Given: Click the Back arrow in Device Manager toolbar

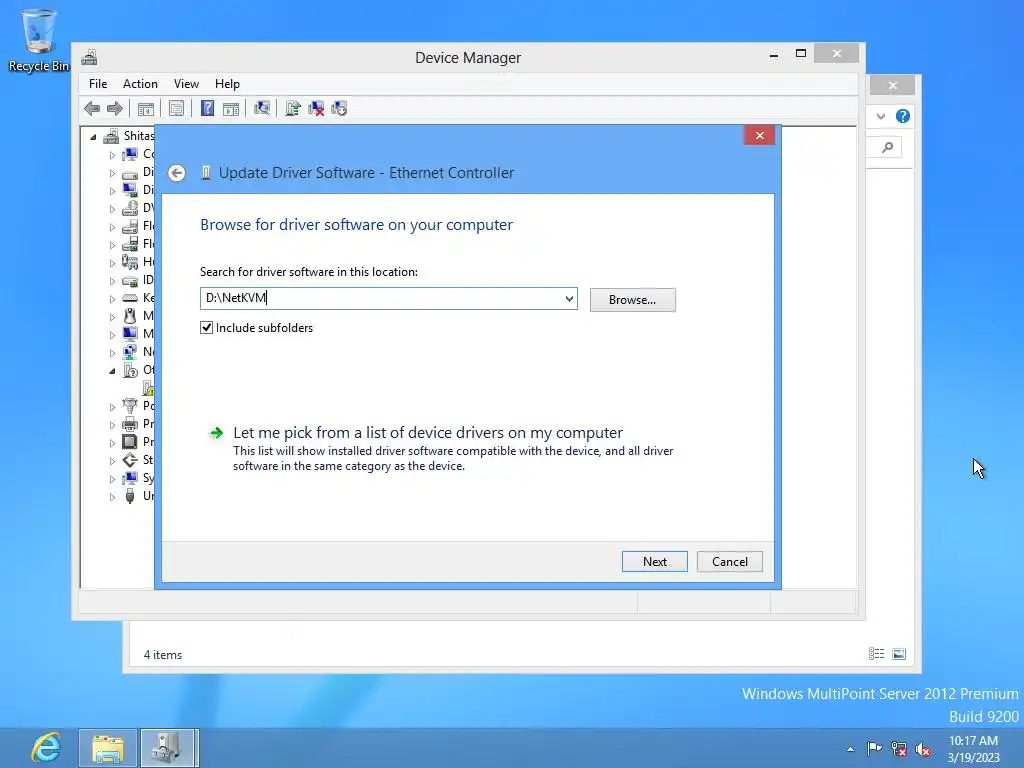Looking at the screenshot, I should coord(92,108).
